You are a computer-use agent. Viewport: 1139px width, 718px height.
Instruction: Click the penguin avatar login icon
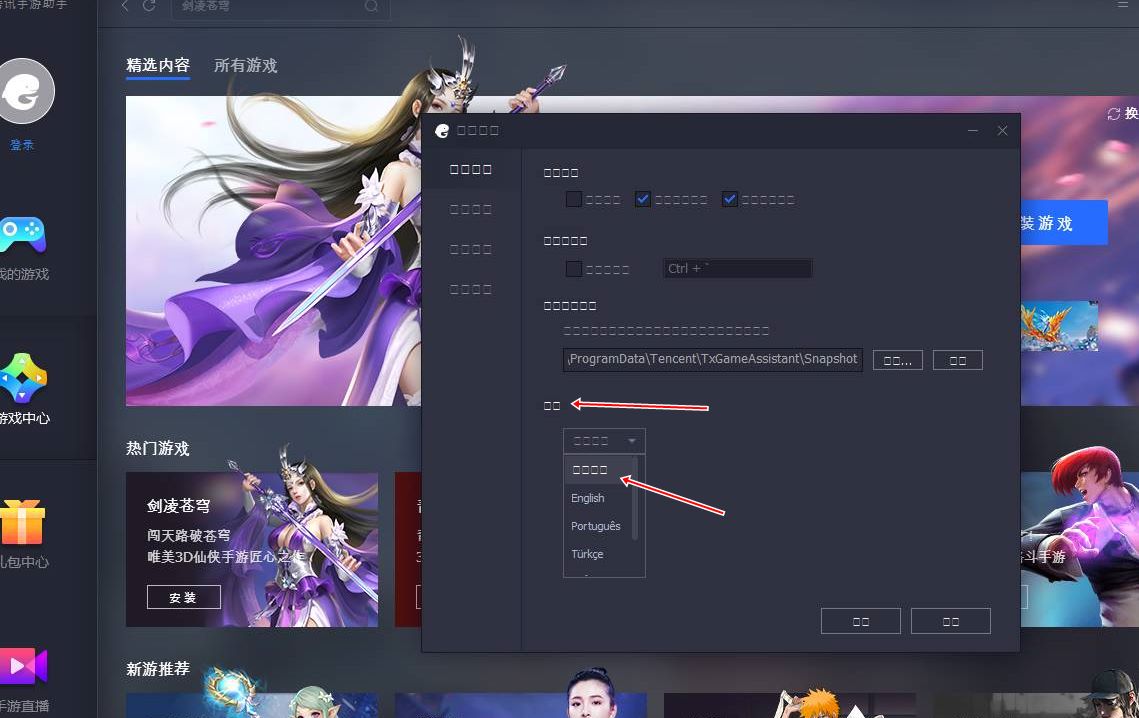tap(24, 92)
